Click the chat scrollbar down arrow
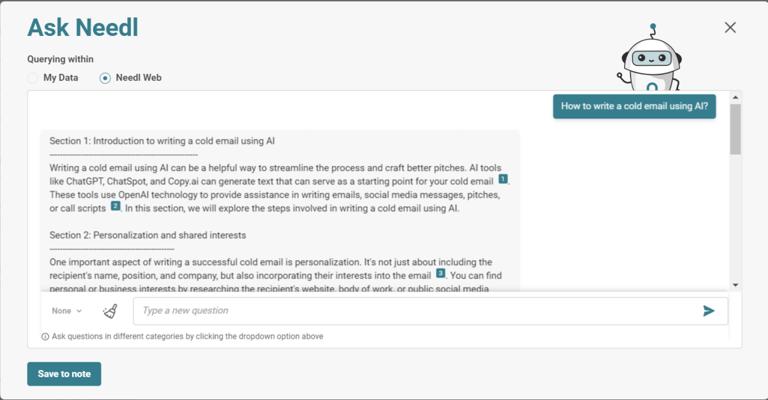Image resolution: width=768 pixels, height=400 pixels. (735, 285)
